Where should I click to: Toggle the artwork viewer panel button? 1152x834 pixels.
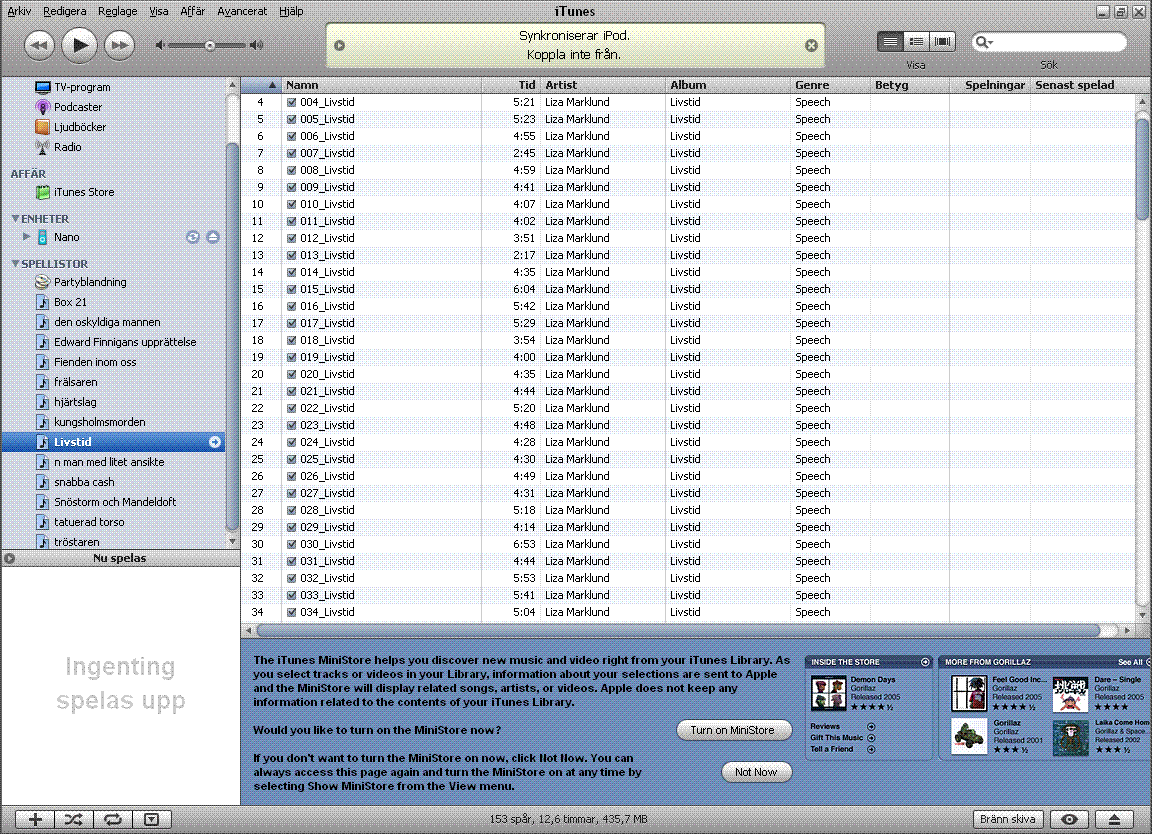pos(151,819)
